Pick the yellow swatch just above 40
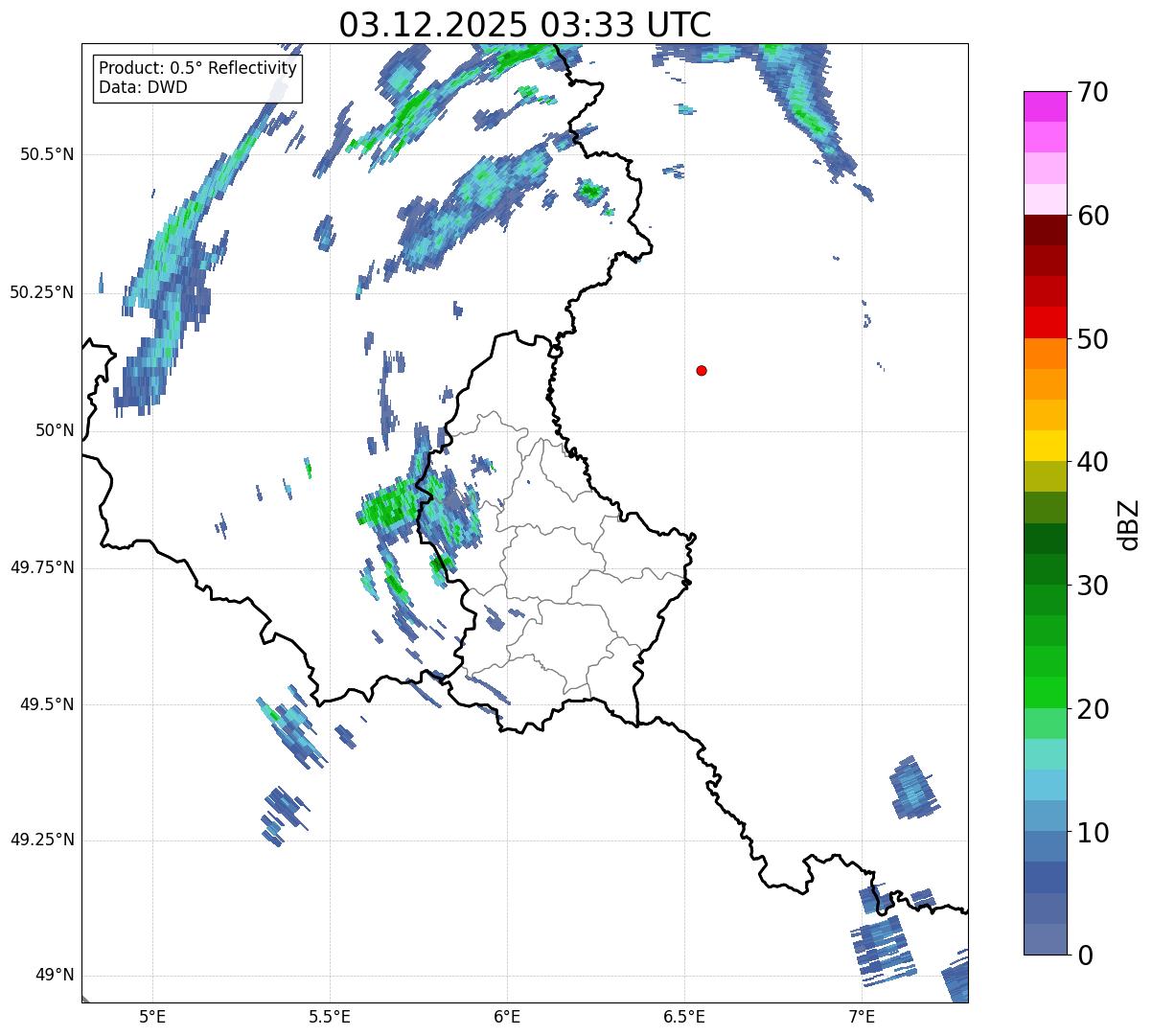The width and height of the screenshot is (1152, 1036). [1045, 446]
